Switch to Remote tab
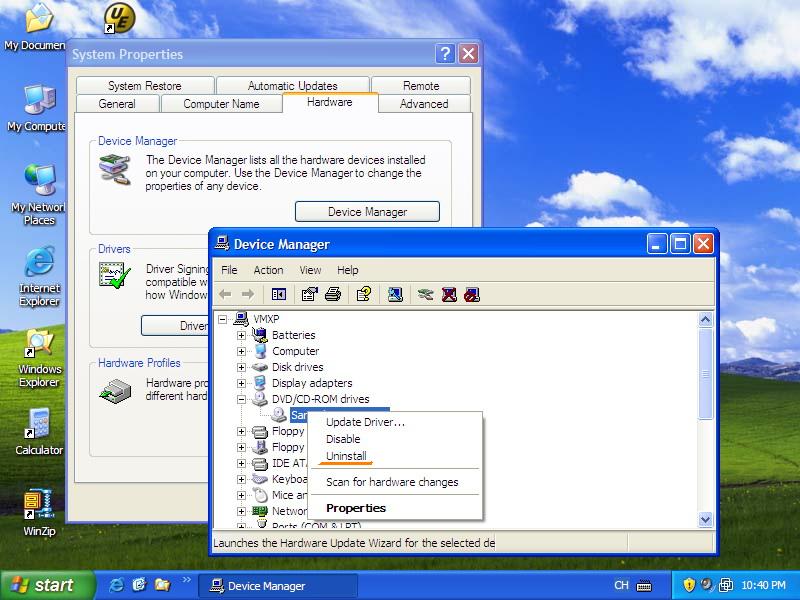The image size is (800, 600). pyautogui.click(x=421, y=85)
